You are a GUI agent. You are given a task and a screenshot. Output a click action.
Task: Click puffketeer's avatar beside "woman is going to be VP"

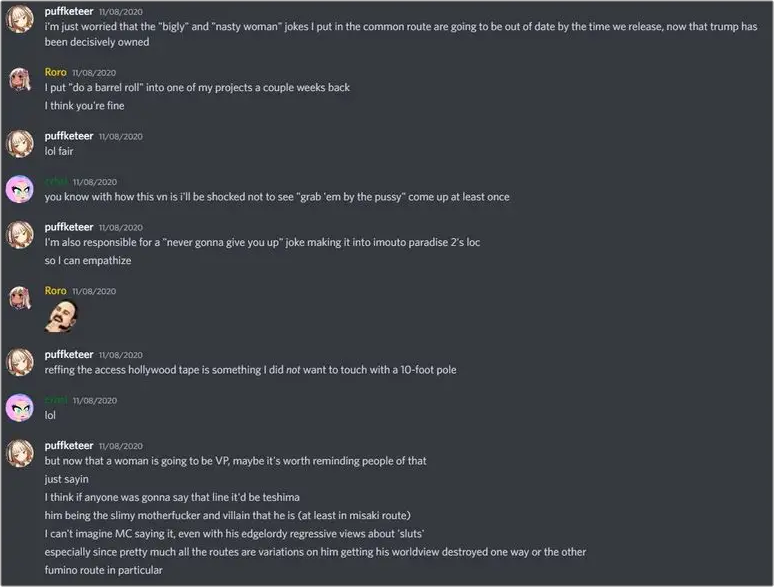[x=20, y=453]
